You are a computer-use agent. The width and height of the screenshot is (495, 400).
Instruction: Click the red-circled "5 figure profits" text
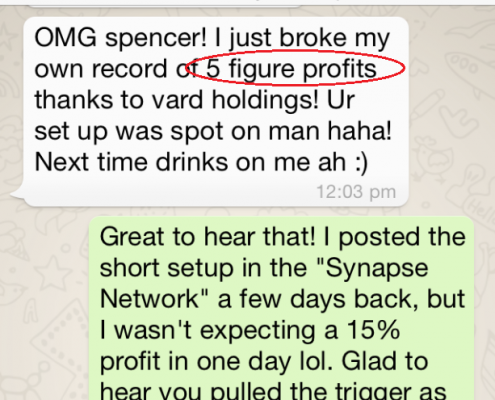291,69
